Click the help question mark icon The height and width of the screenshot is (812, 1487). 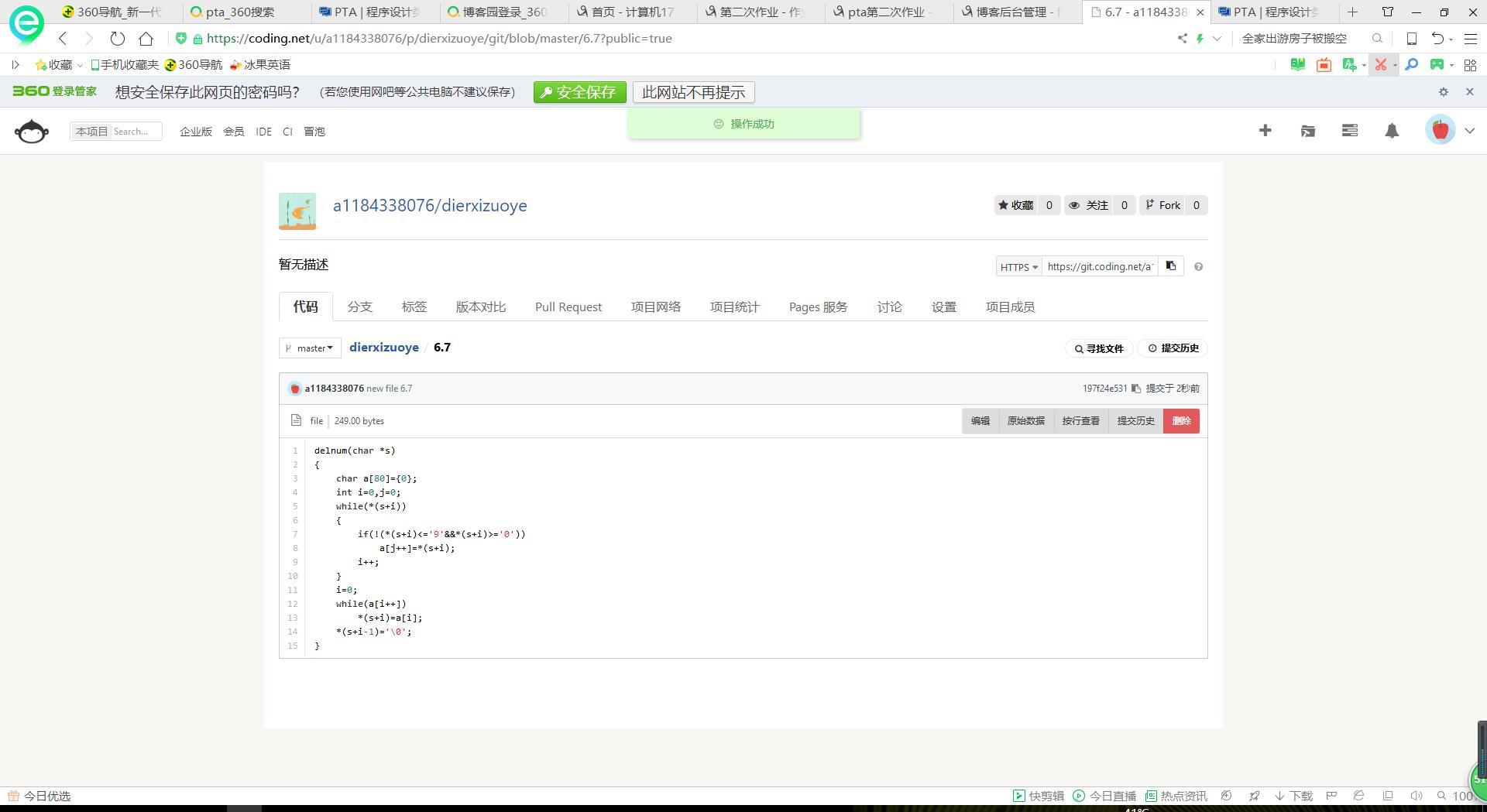pyautogui.click(x=1198, y=267)
